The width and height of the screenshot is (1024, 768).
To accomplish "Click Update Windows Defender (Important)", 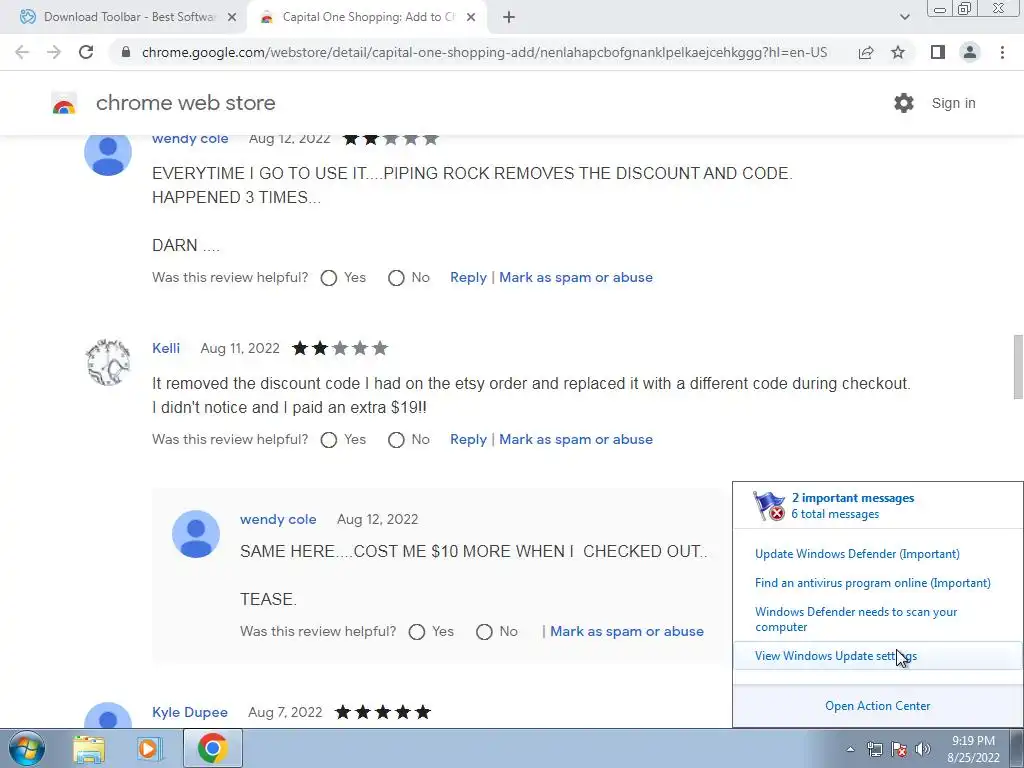I will [857, 554].
